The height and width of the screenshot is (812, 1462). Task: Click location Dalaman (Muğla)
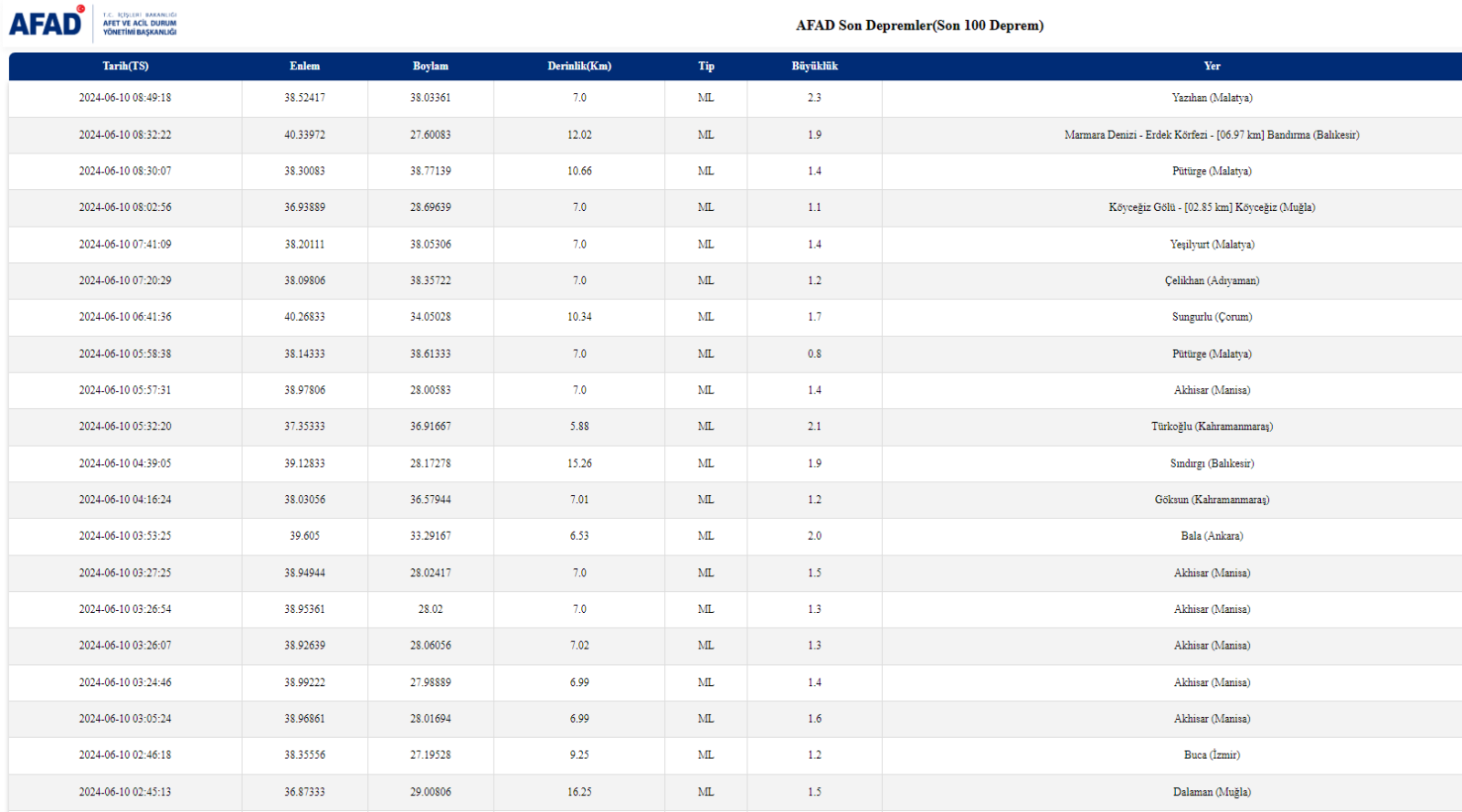click(x=1212, y=792)
